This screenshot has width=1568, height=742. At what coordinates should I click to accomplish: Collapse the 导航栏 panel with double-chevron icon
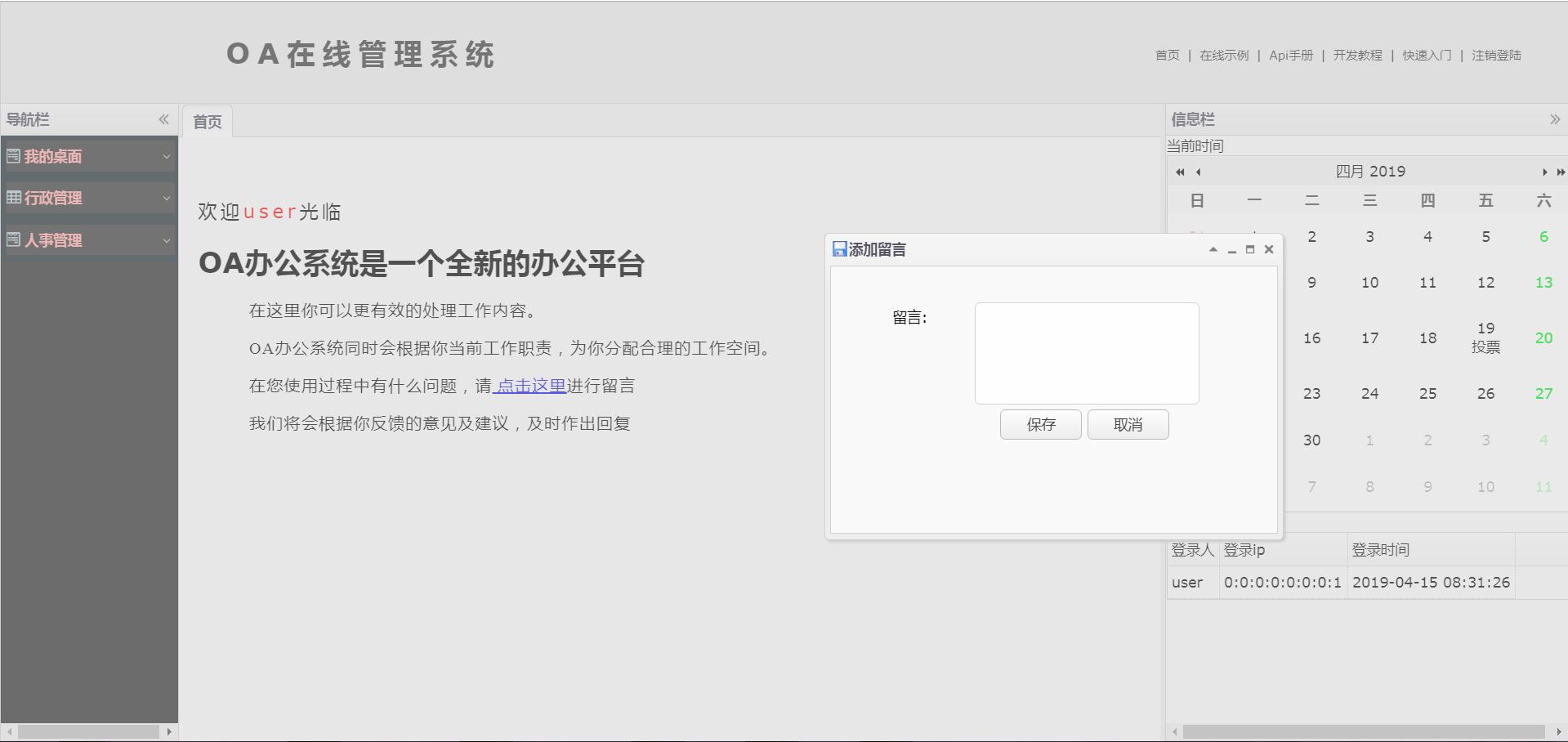163,119
